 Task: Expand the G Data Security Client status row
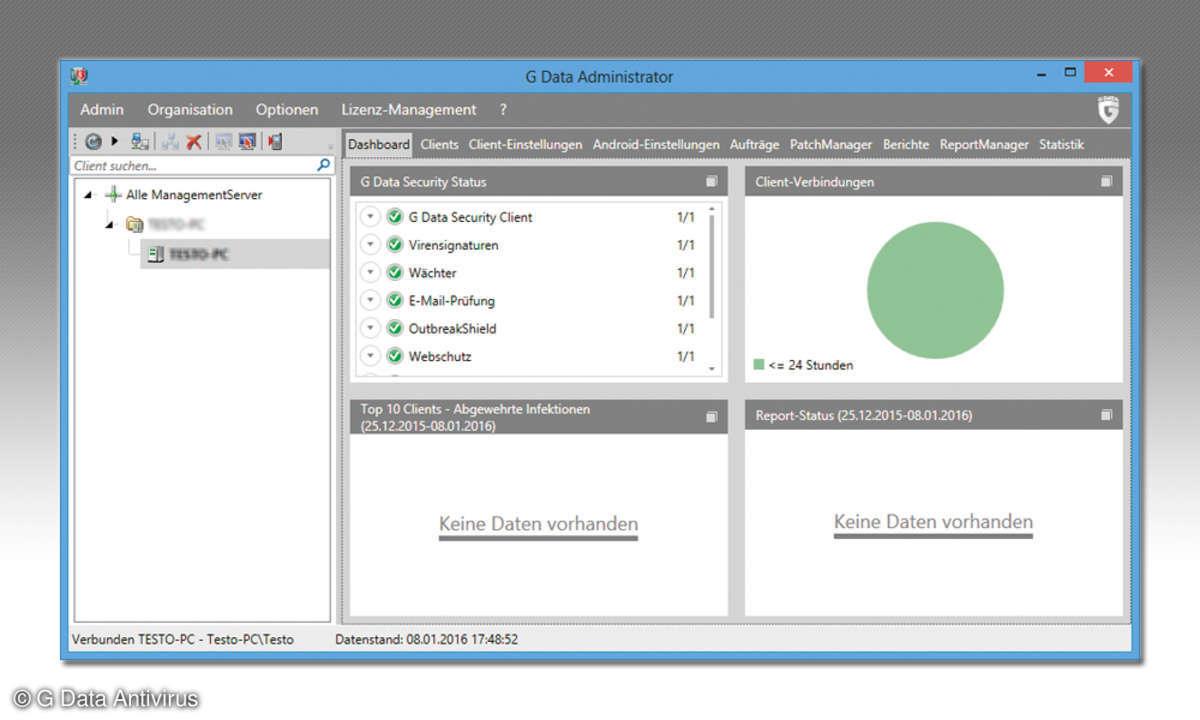click(x=370, y=217)
